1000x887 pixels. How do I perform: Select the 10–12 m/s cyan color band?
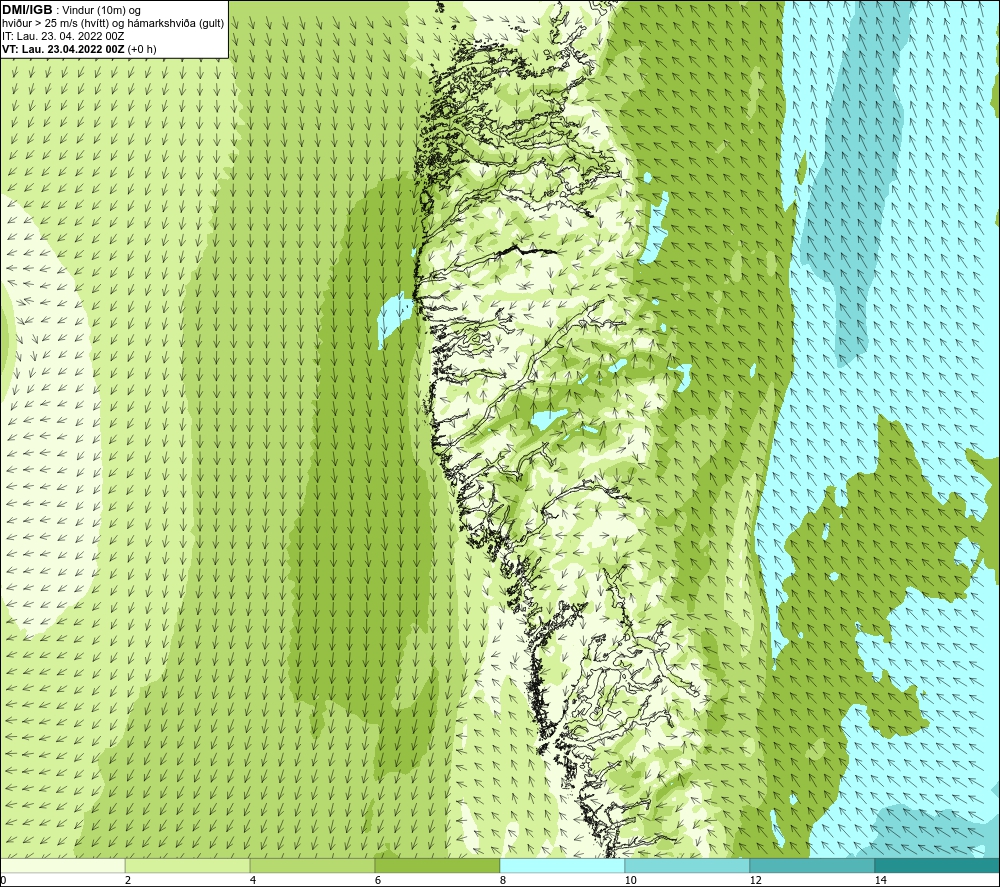[x=688, y=865]
